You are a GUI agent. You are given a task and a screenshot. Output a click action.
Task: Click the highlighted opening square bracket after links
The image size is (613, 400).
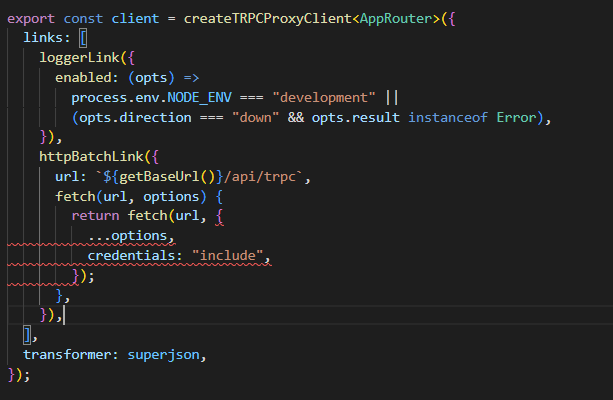pos(83,38)
